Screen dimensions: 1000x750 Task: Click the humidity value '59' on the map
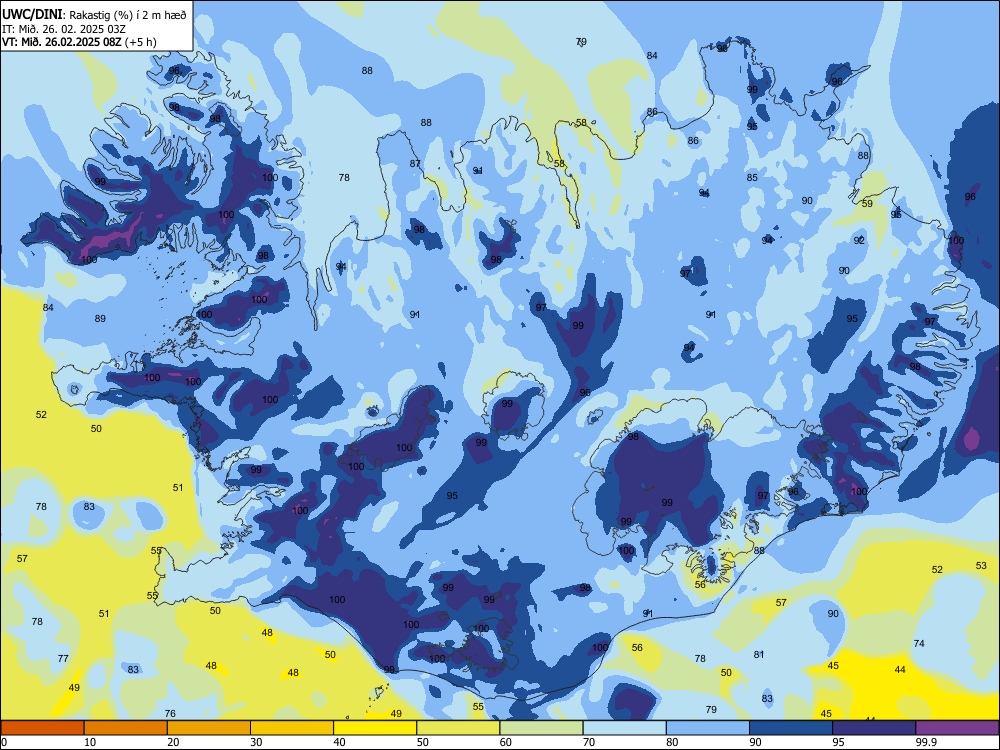(867, 203)
